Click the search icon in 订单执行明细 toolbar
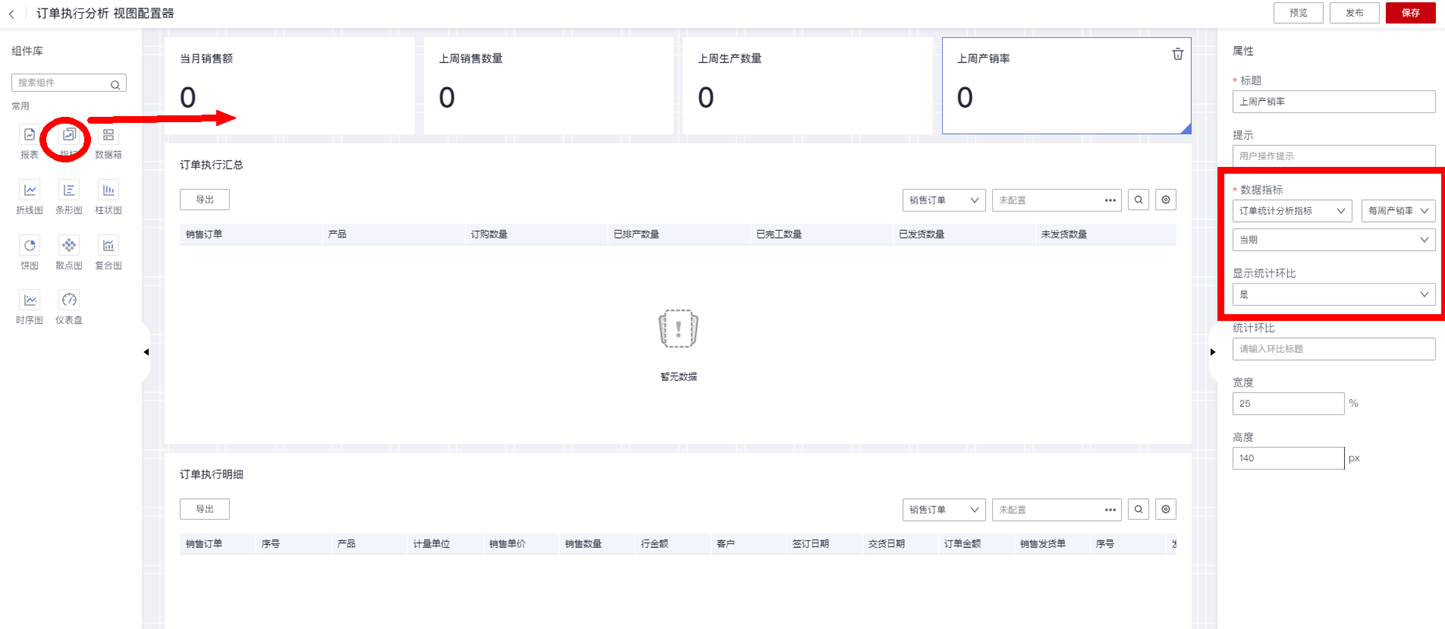The width and height of the screenshot is (1445, 629). (x=1138, y=510)
